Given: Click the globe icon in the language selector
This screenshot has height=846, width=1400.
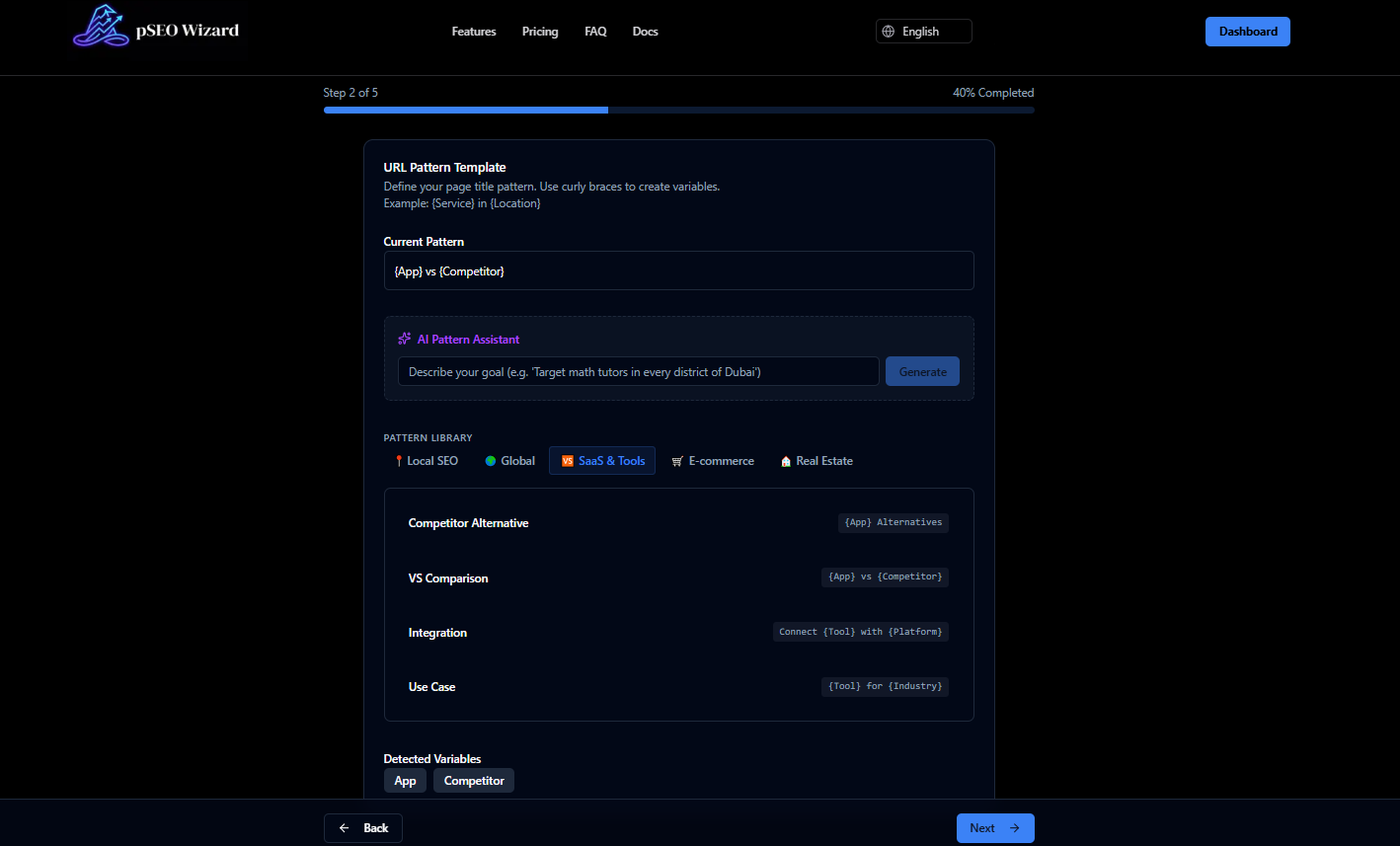Looking at the screenshot, I should coord(887,31).
